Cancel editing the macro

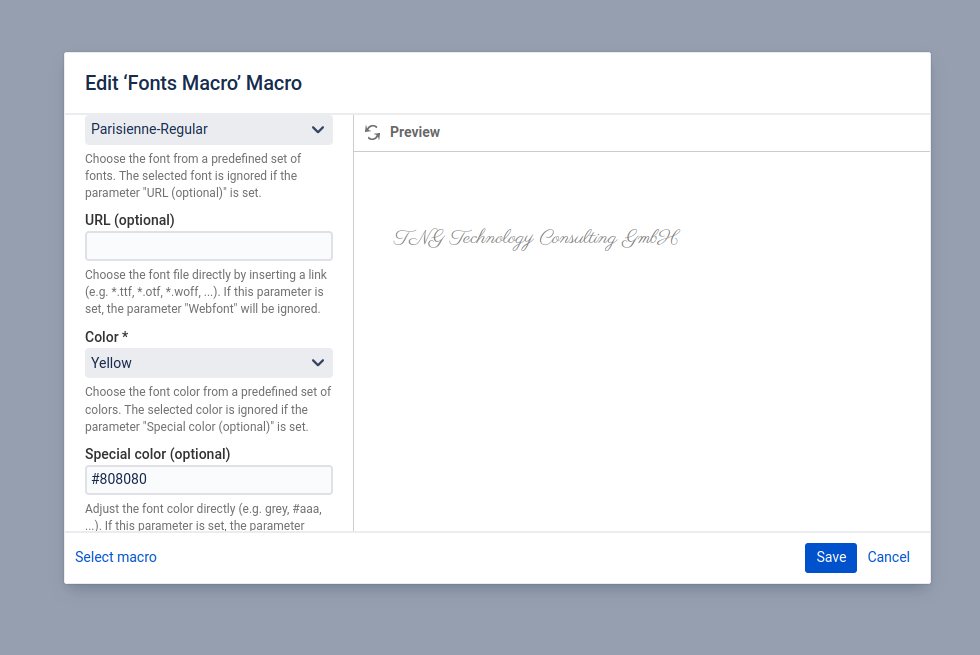point(888,557)
